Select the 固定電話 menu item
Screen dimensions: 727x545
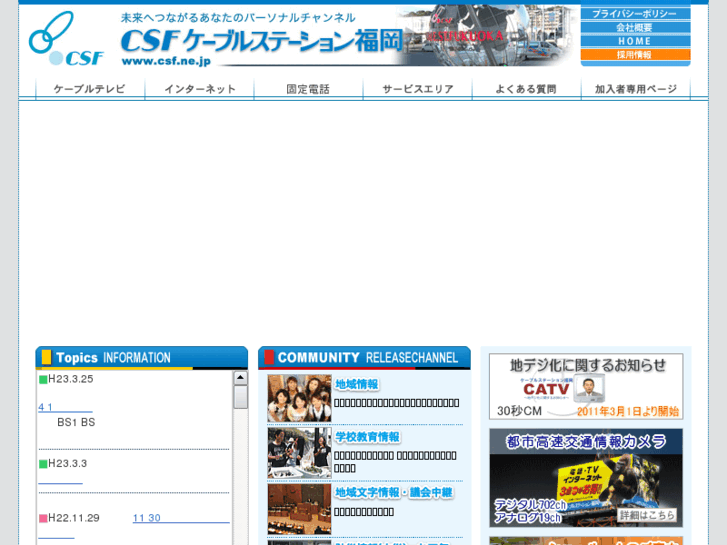tap(308, 89)
